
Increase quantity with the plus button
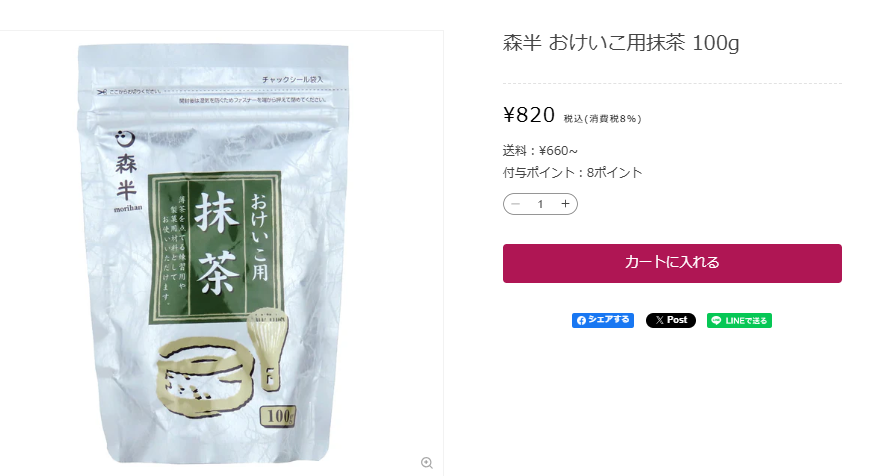565,204
